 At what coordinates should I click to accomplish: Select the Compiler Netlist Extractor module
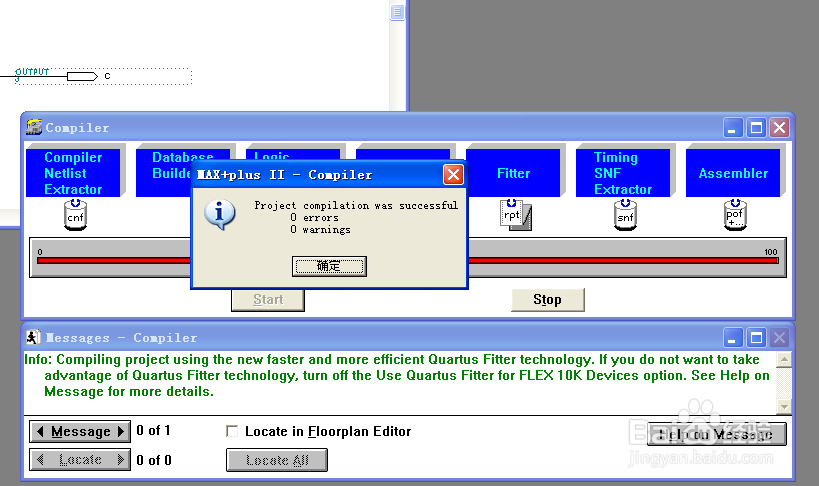pos(73,173)
